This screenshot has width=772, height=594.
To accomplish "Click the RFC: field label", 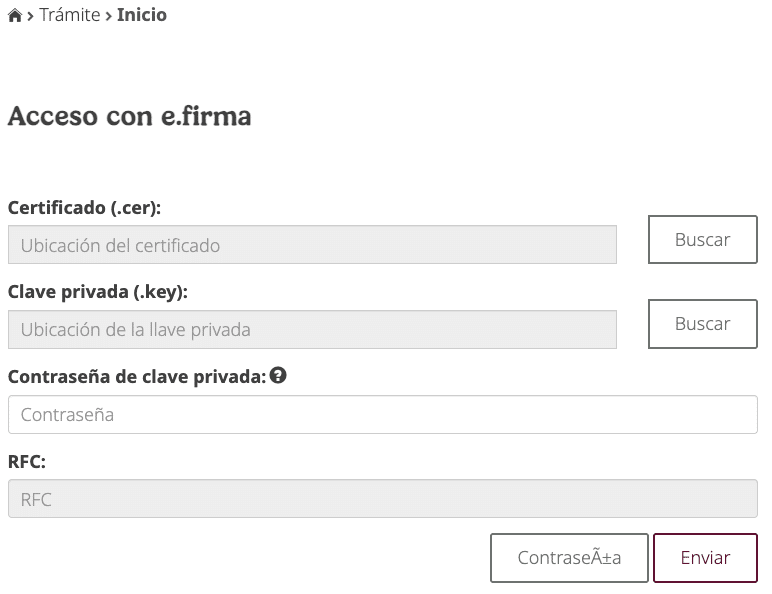I will [x=27, y=462].
